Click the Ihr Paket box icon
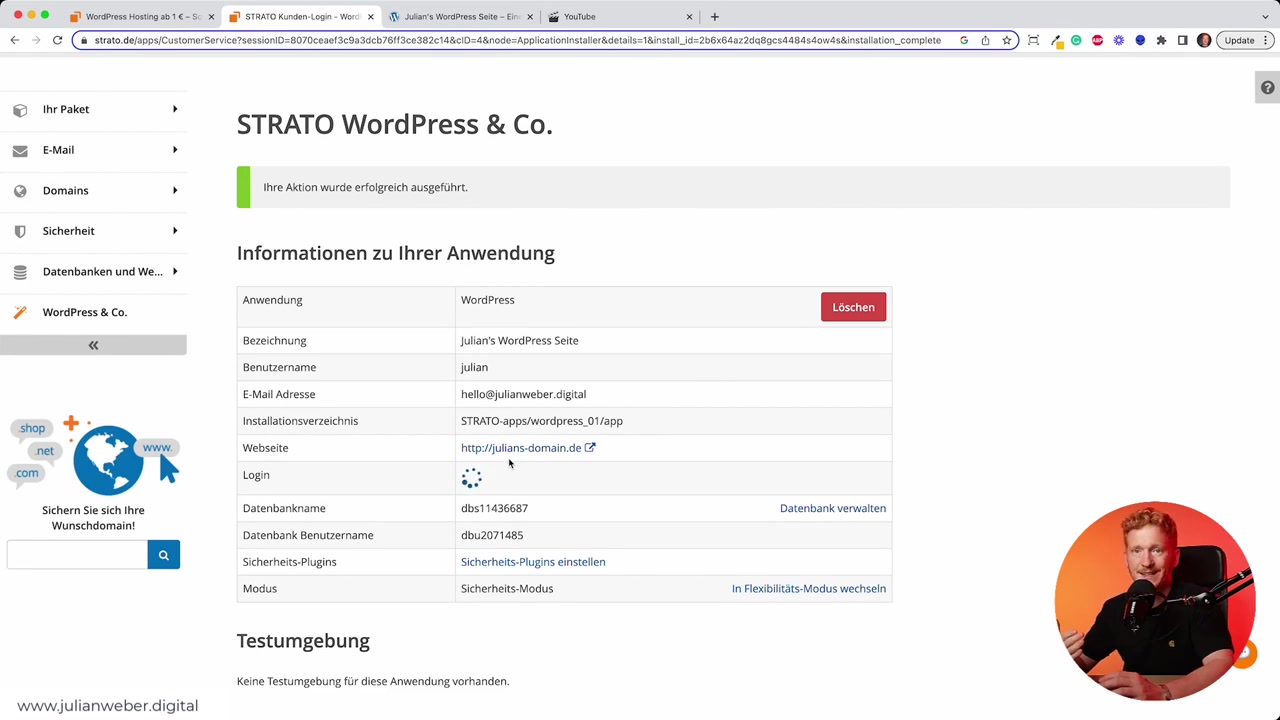Viewport: 1280px width, 720px height. click(x=20, y=110)
